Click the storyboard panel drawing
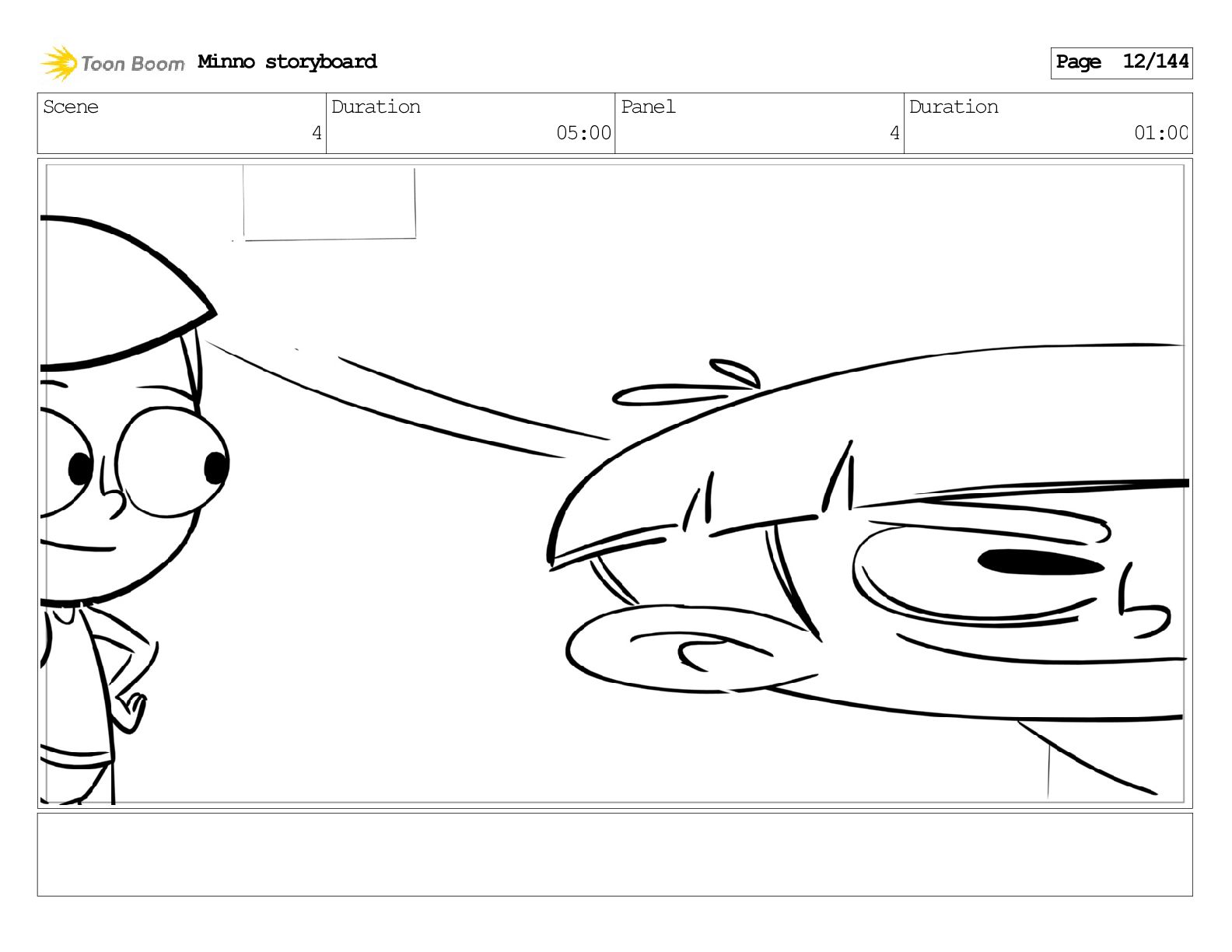This screenshot has height=952, width=1232. [x=614, y=483]
